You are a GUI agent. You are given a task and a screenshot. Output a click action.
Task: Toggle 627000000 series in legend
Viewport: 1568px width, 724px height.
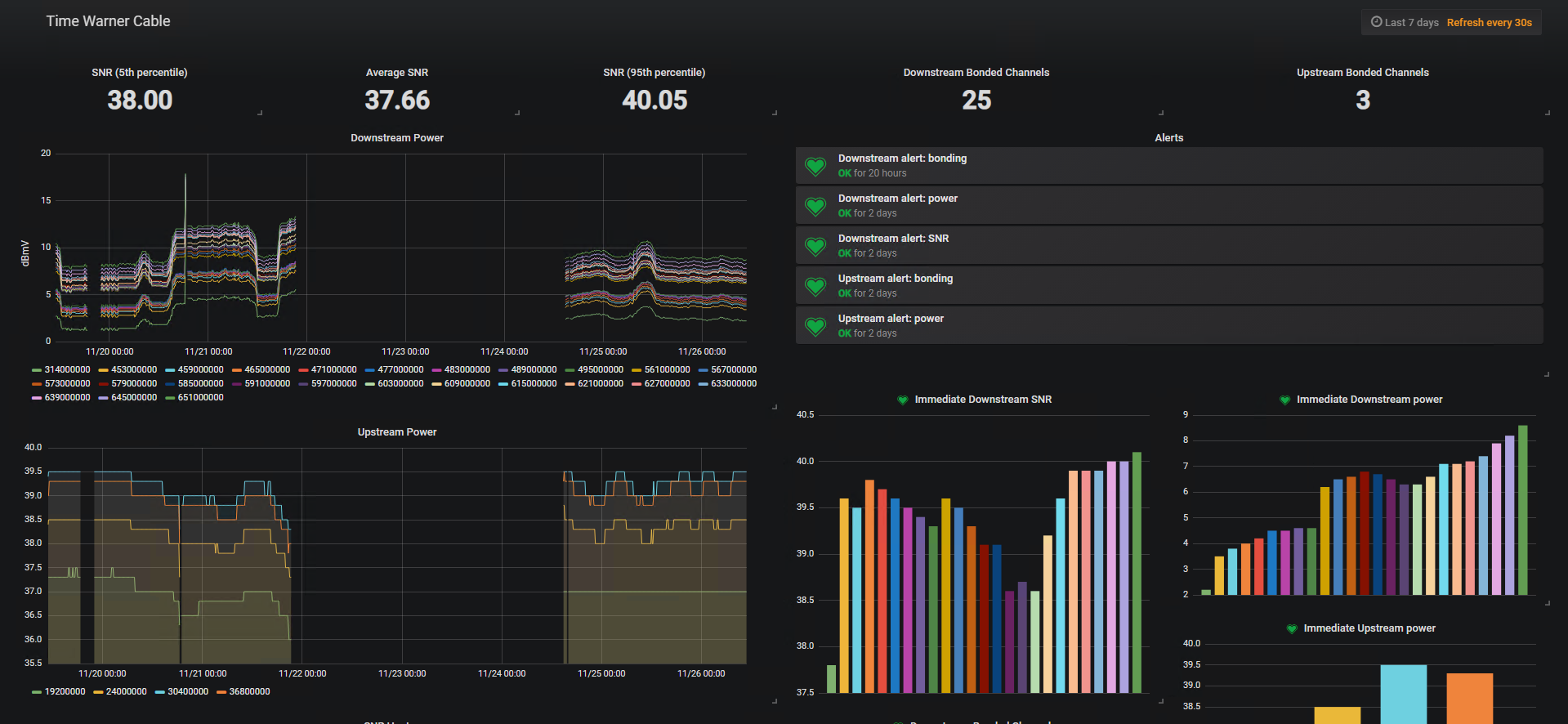point(668,384)
